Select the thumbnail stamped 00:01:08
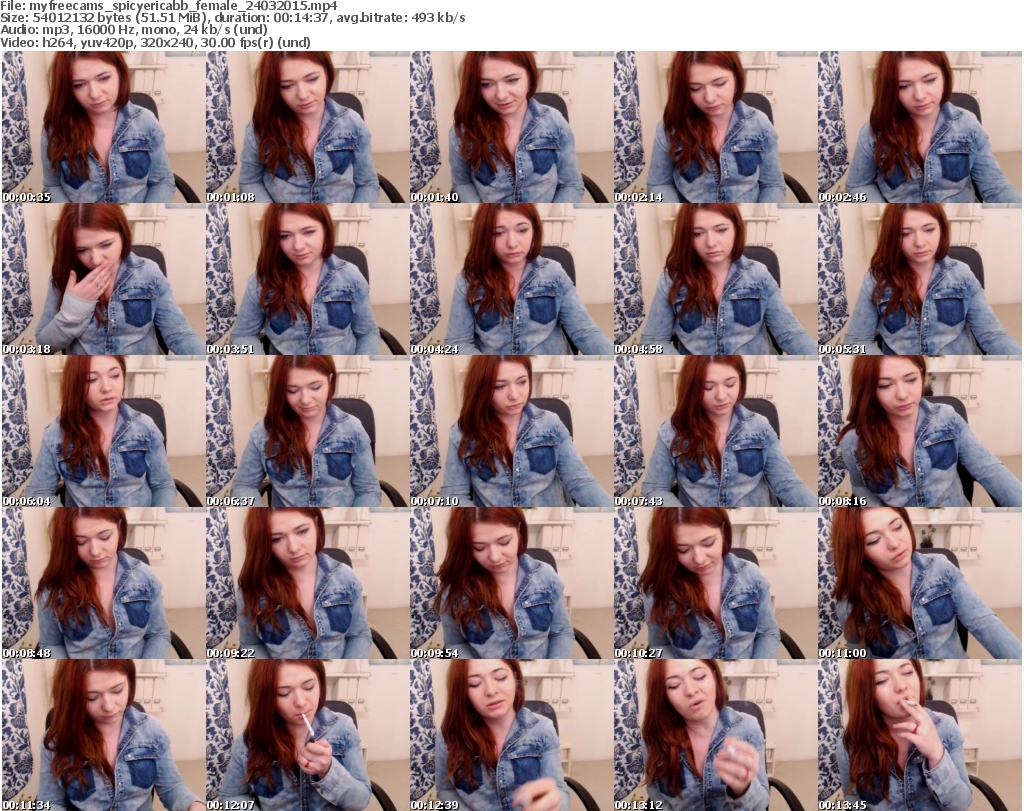Viewport: 1024px width, 811px height. click(307, 127)
